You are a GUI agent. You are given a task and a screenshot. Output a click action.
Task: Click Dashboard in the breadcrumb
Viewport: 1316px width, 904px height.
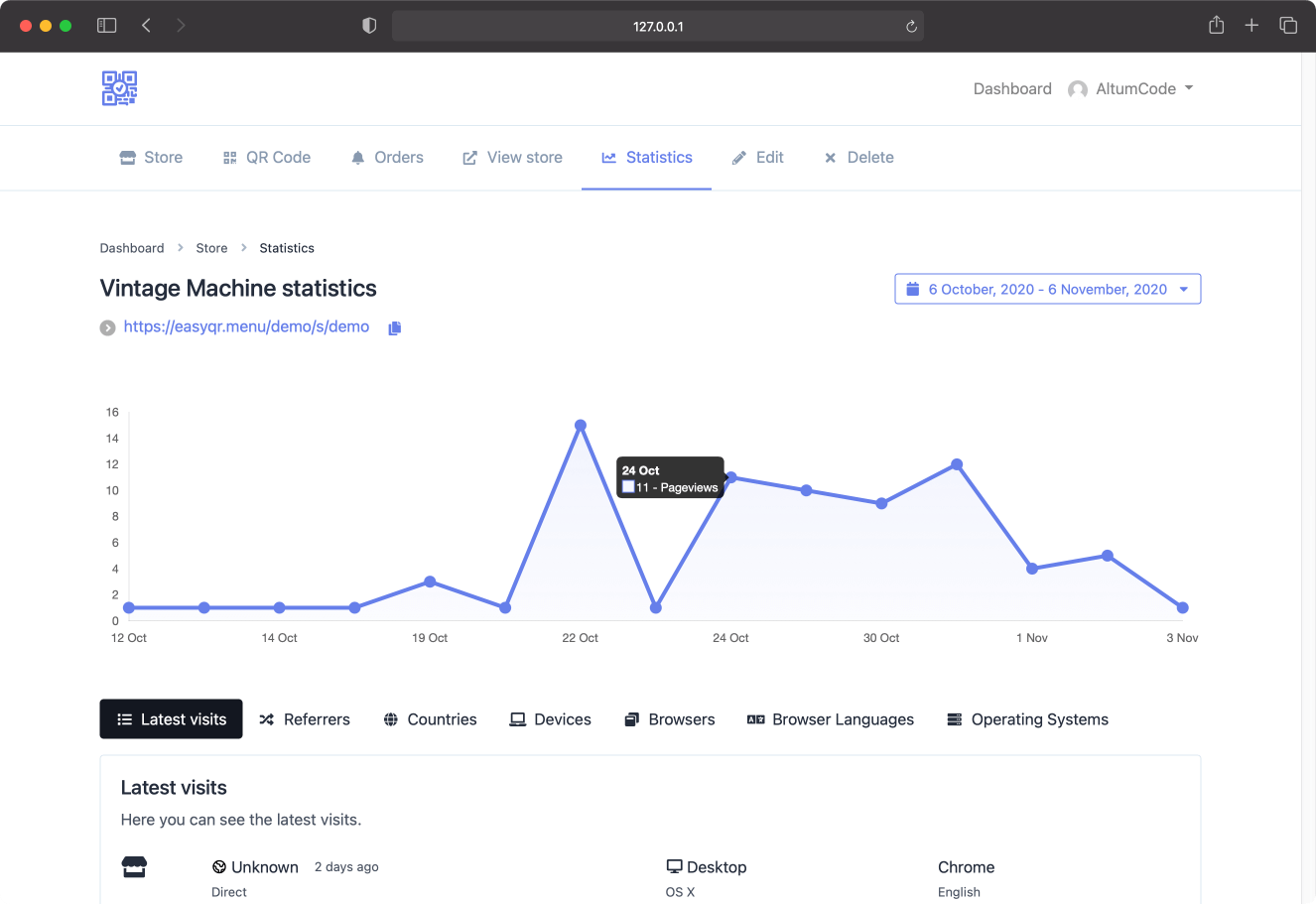click(x=132, y=247)
